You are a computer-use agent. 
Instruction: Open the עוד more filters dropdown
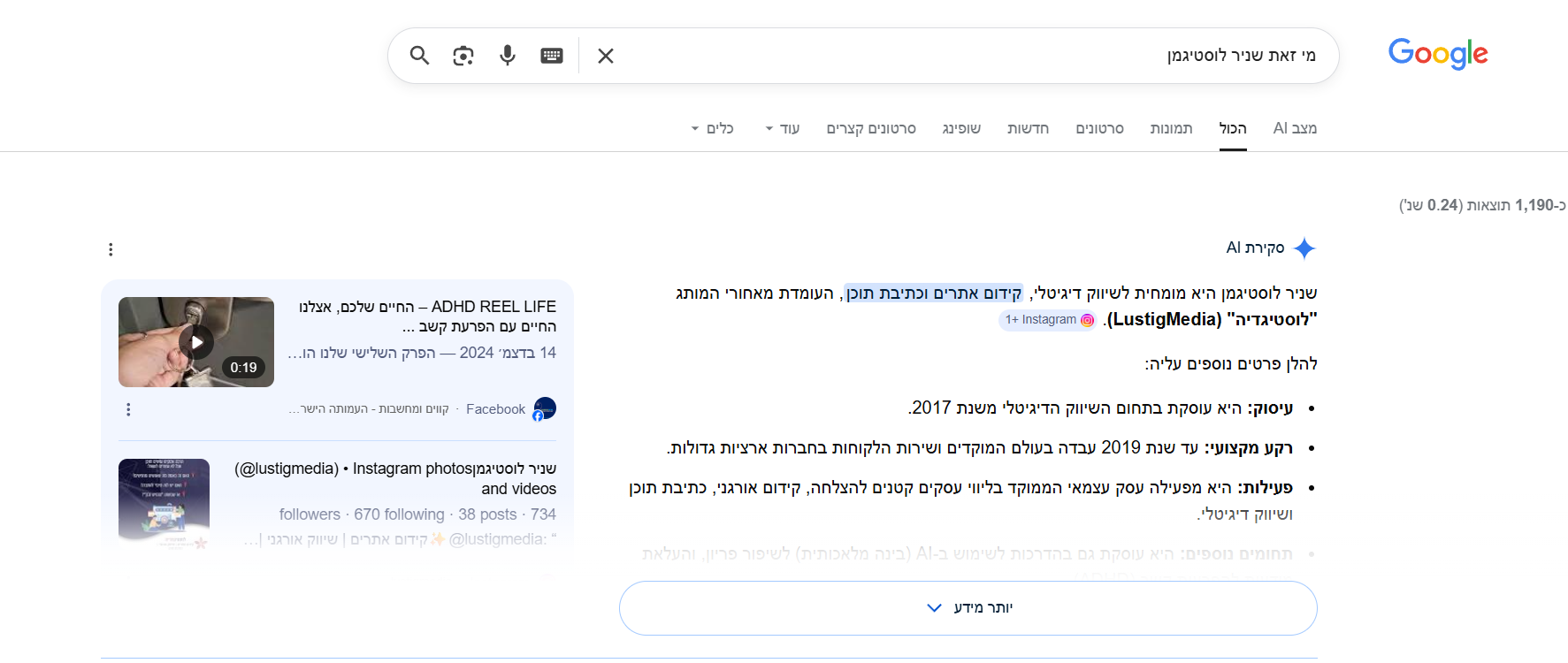click(x=783, y=128)
